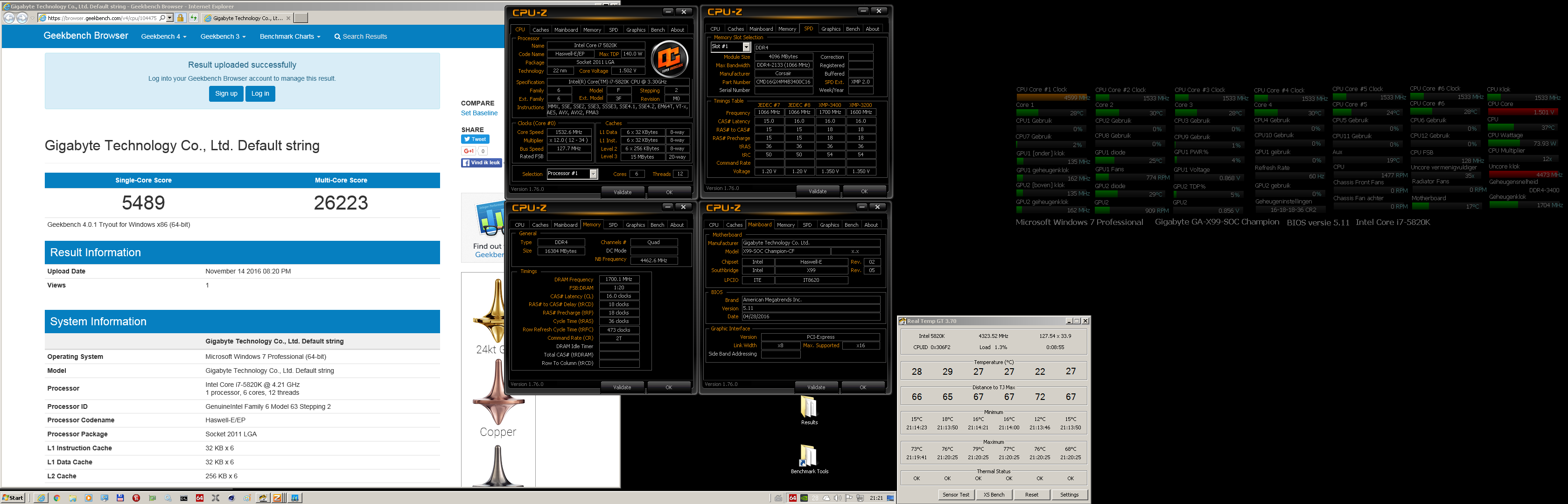Click the IE forward arrow button
The height and width of the screenshot is (504, 1568).
point(22,18)
